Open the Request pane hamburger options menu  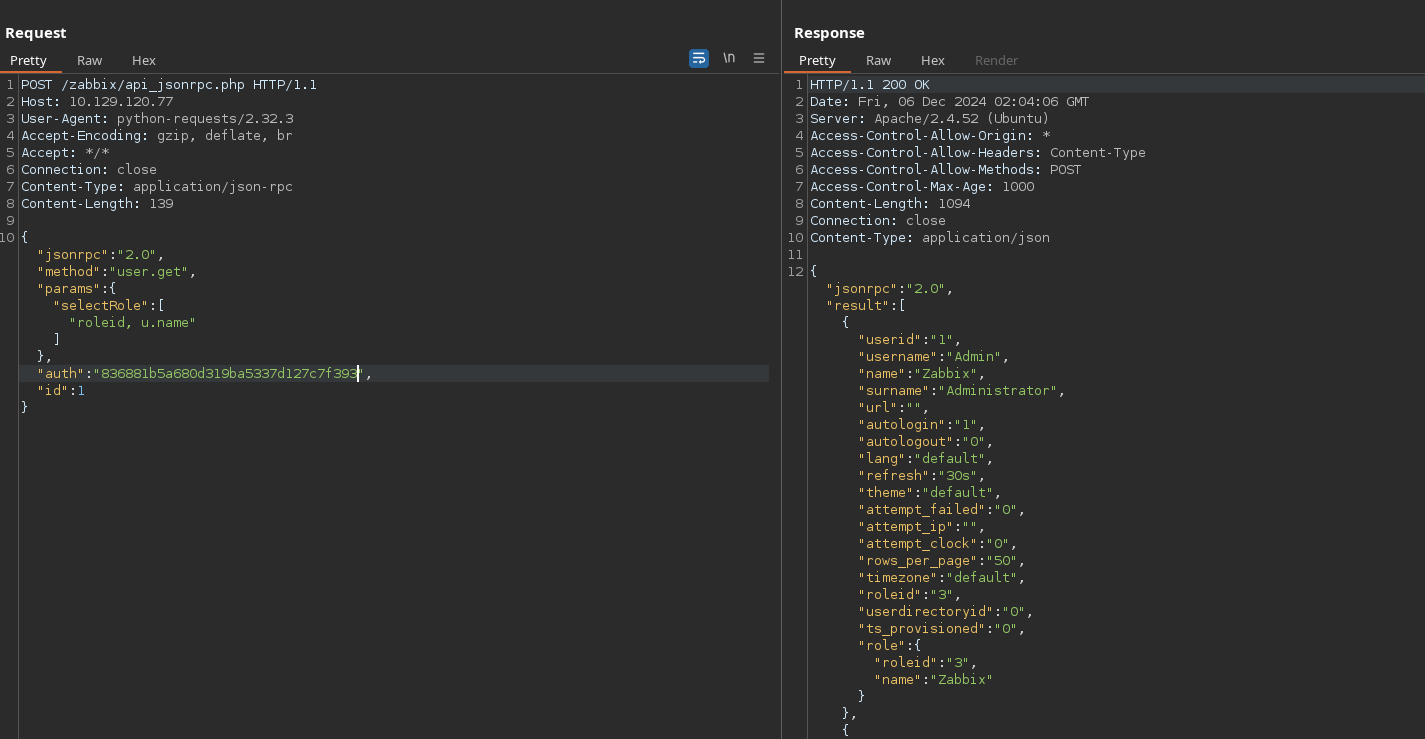pyautogui.click(x=759, y=58)
